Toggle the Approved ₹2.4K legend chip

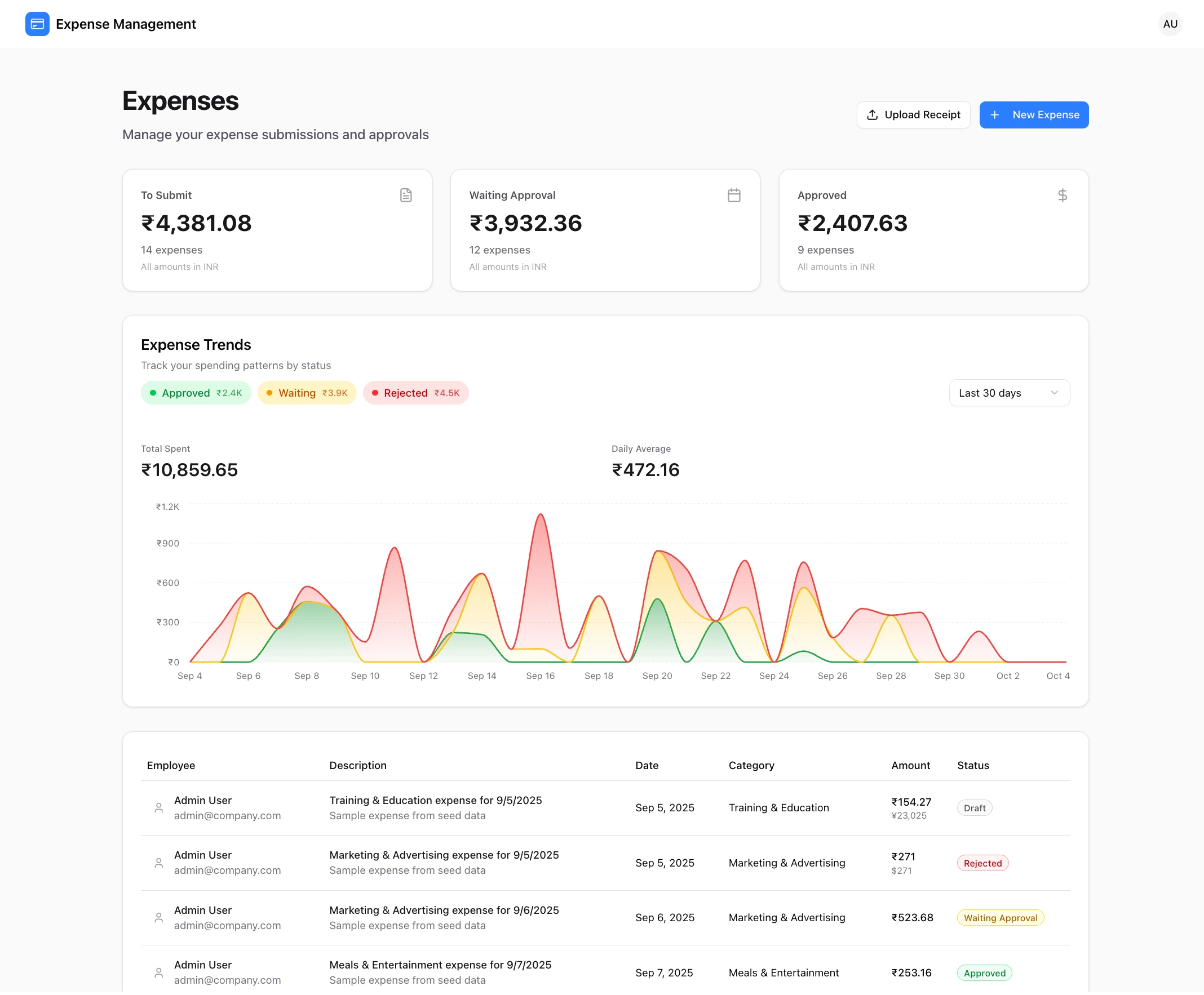tap(196, 393)
